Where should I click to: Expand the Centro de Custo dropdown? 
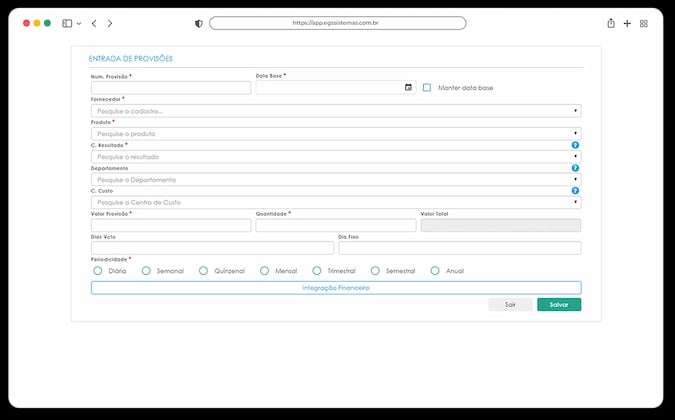336,202
